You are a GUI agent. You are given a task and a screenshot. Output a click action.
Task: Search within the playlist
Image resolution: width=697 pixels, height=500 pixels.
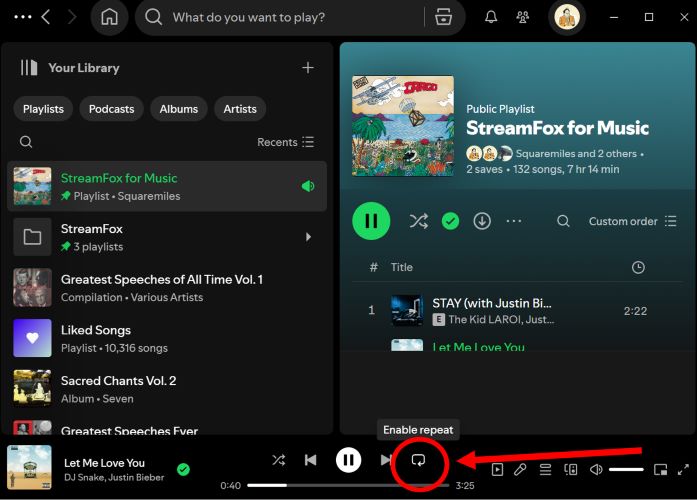click(x=563, y=221)
